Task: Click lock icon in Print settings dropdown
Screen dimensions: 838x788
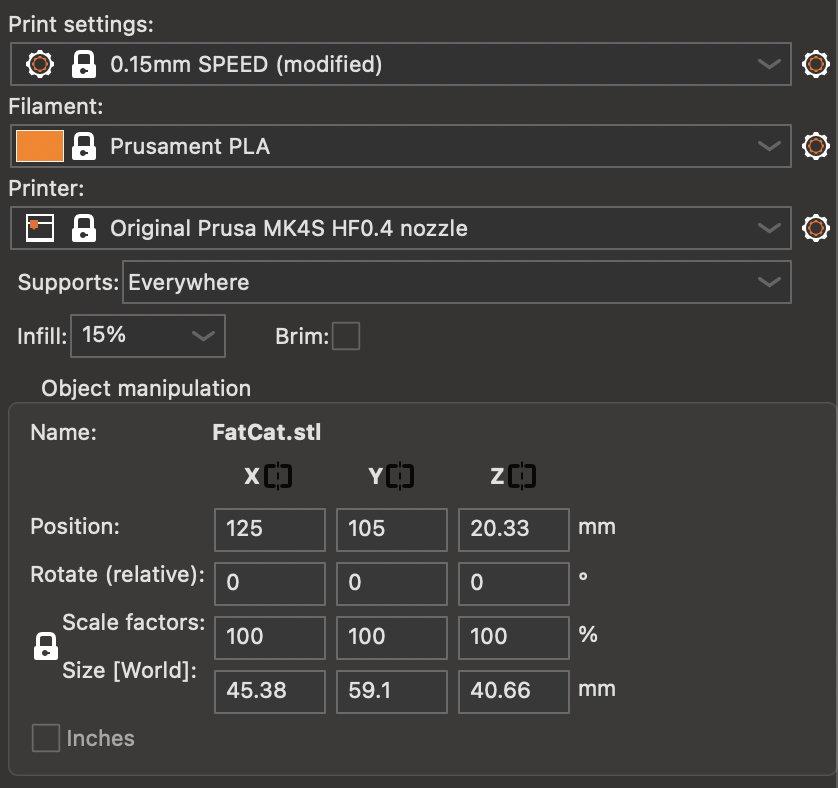Action: tap(84, 65)
